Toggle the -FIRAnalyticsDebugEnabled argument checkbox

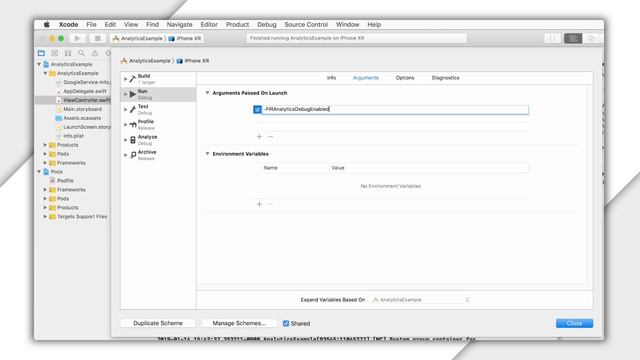coord(257,109)
